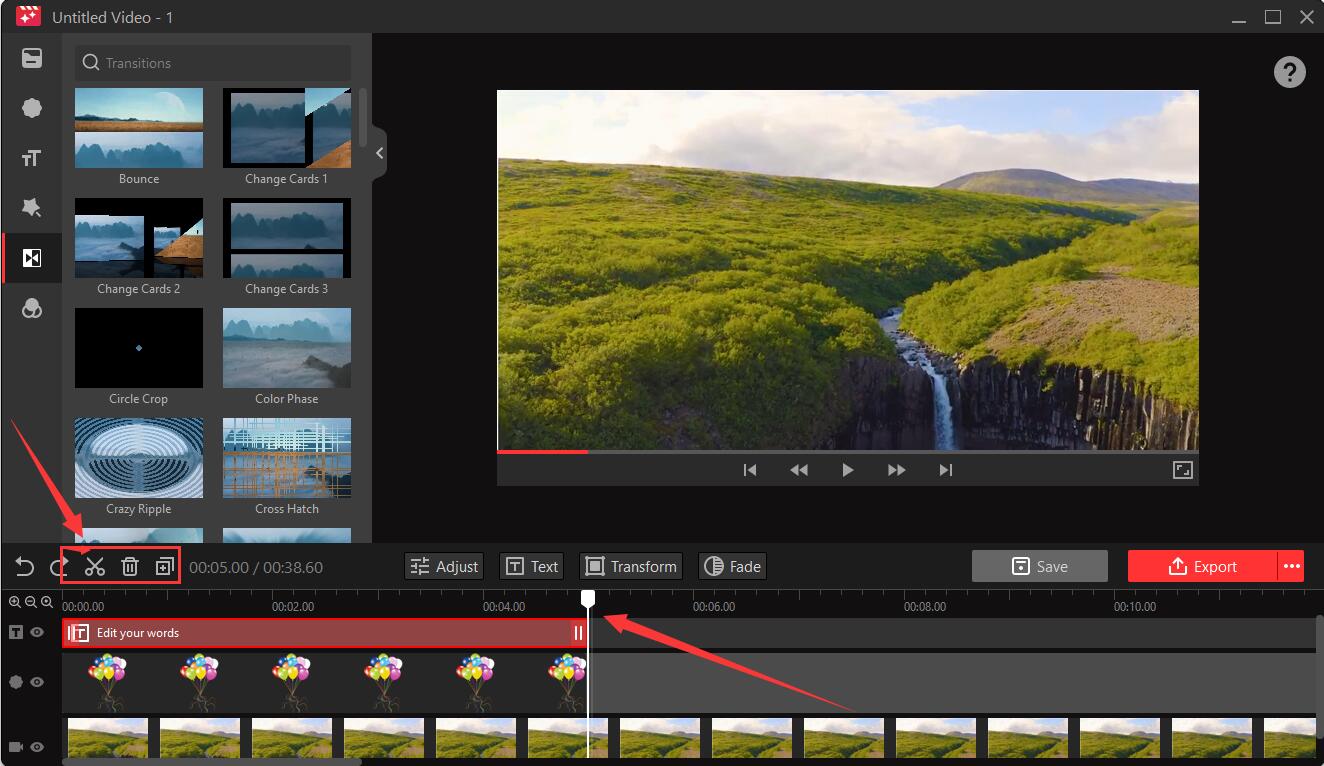Image resolution: width=1324 pixels, height=766 pixels.
Task: Collapse the transitions library panel
Action: point(379,153)
